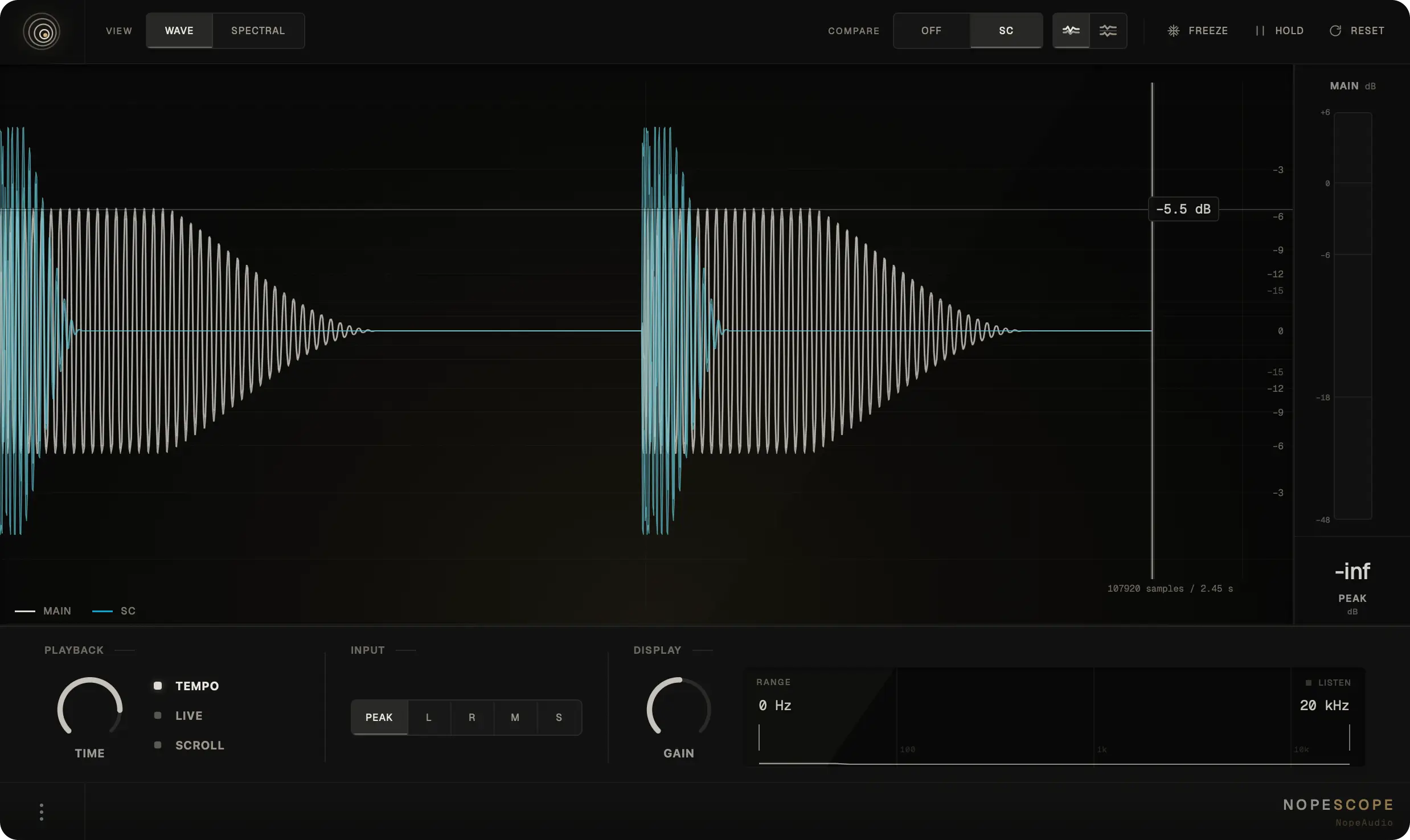Set Compare to SC

point(1006,31)
